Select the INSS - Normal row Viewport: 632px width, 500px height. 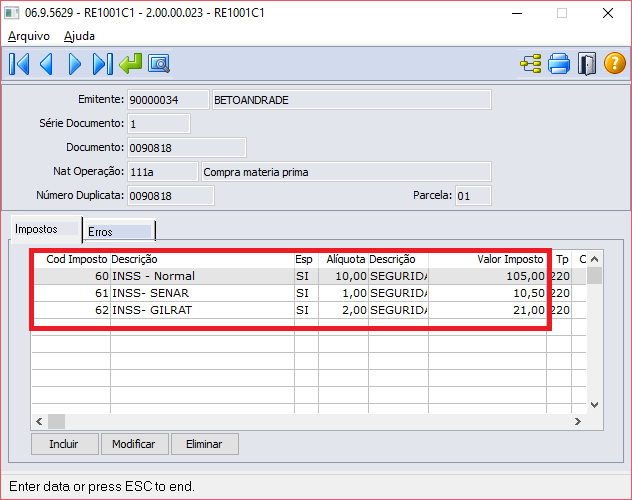point(309,276)
